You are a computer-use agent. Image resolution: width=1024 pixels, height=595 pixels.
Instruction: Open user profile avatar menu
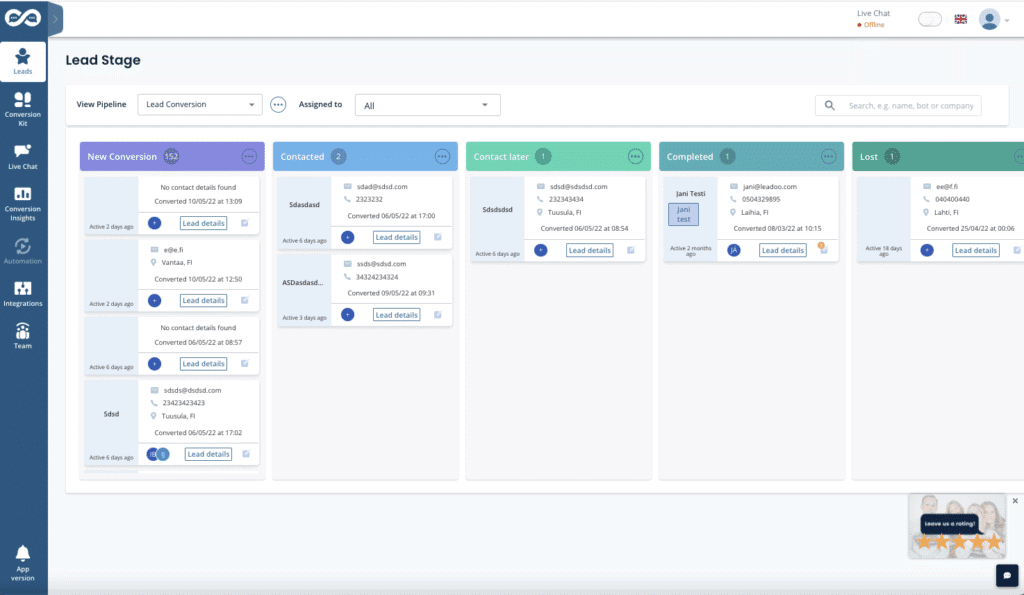[990, 19]
